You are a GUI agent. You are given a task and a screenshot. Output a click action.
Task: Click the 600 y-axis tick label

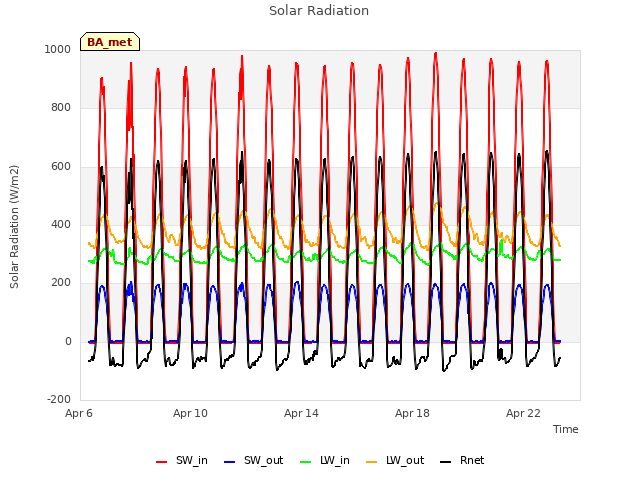(61, 166)
